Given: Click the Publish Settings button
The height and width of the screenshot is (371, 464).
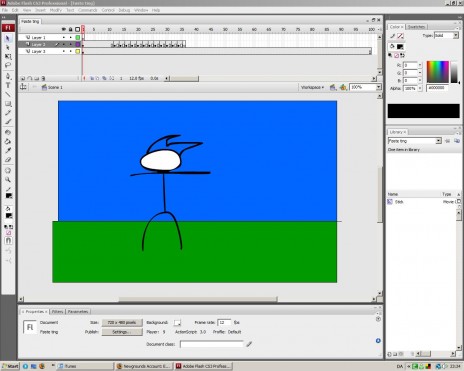Looking at the screenshot, I should pyautogui.click(x=122, y=332).
